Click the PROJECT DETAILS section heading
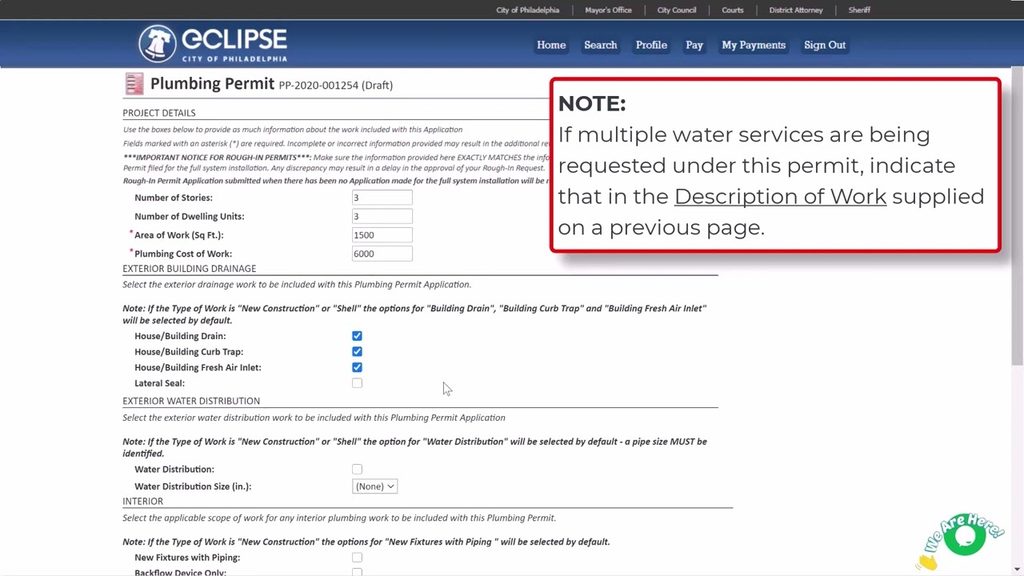The height and width of the screenshot is (576, 1024). click(159, 113)
